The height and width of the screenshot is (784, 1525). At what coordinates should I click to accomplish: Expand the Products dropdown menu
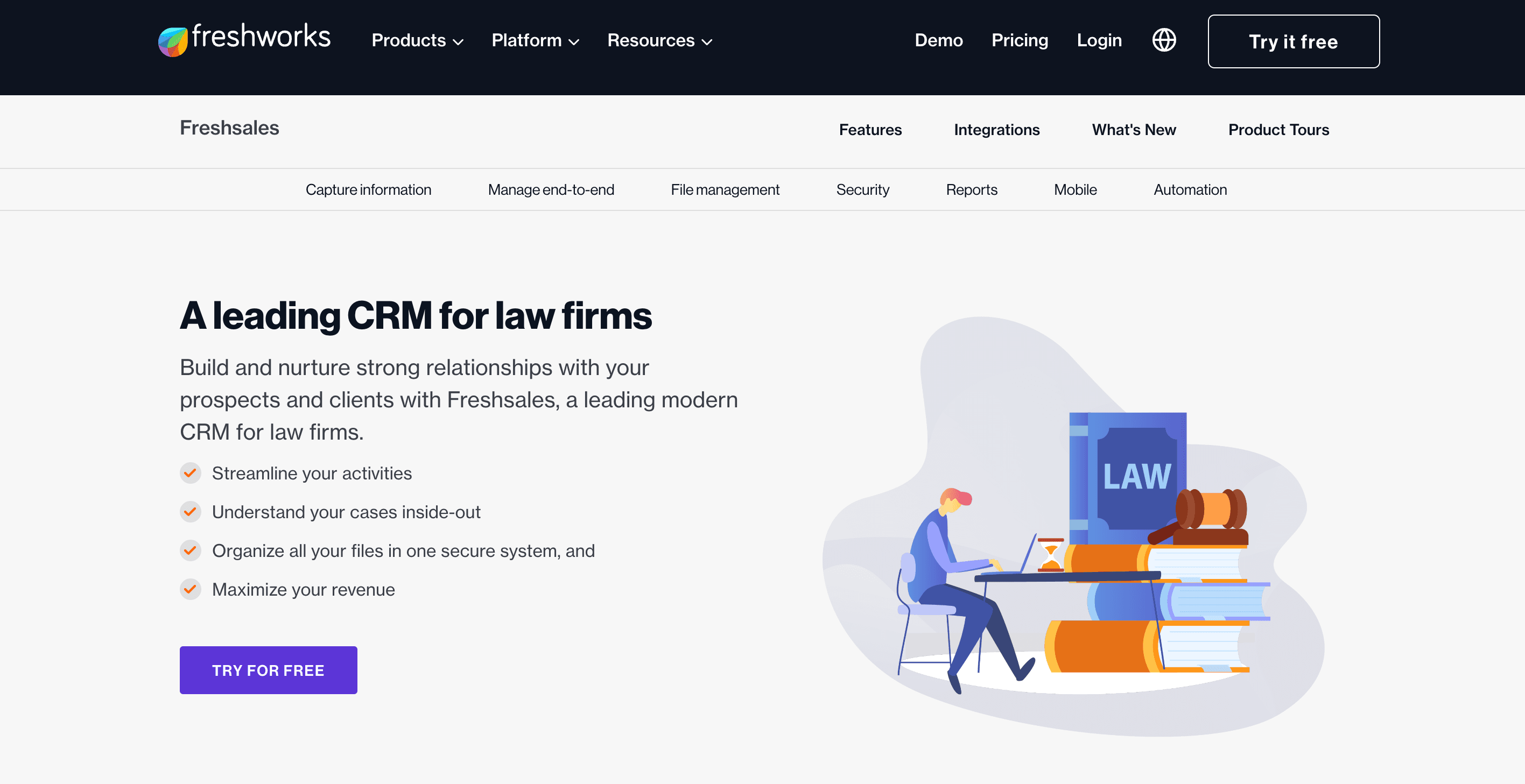coord(417,40)
